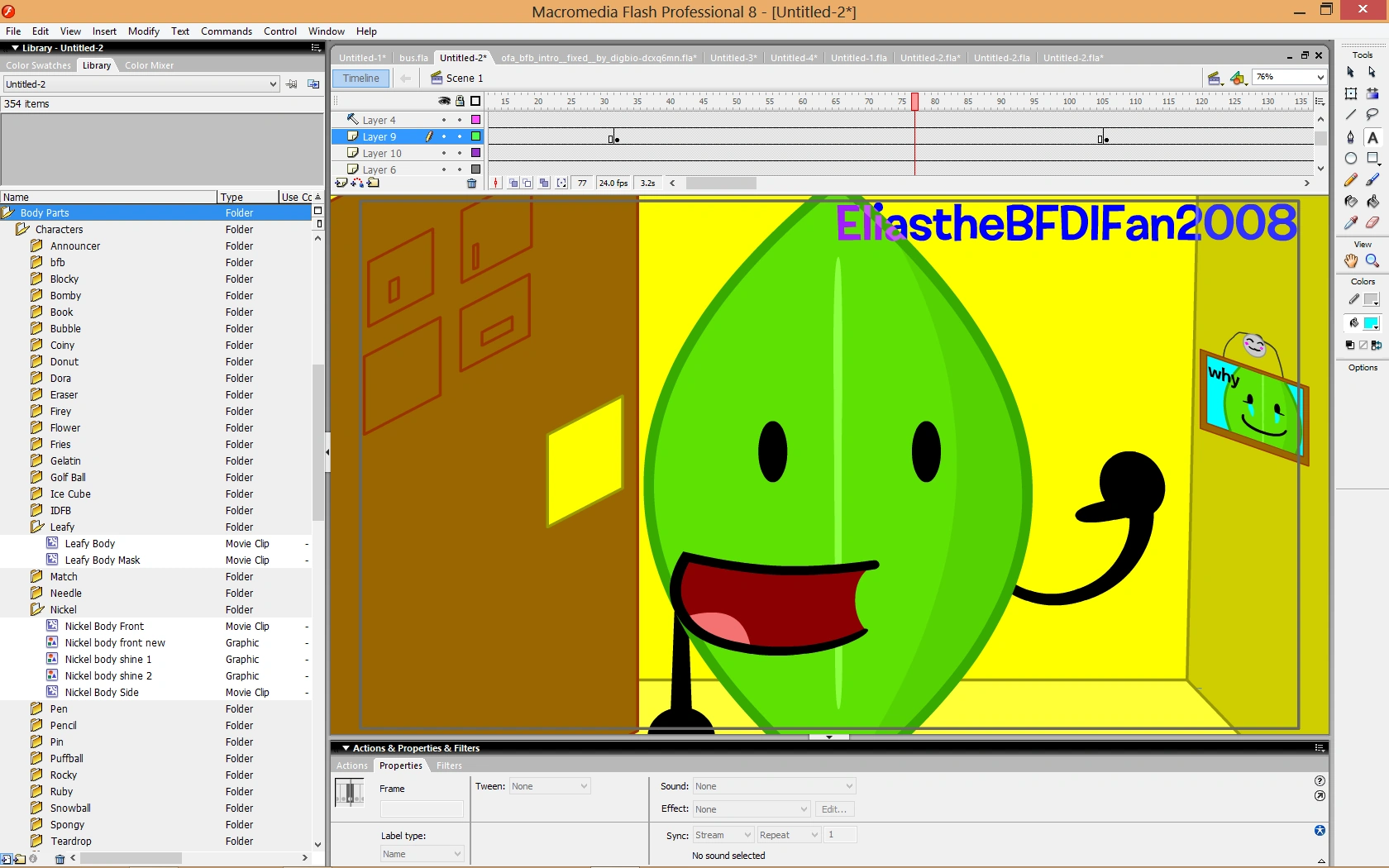1389x868 pixels.
Task: Switch to the Actions panel
Action: pos(351,765)
